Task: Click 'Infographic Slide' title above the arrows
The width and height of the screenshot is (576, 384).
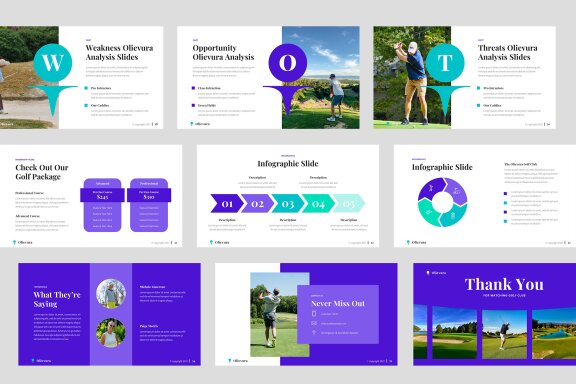Action: click(288, 164)
